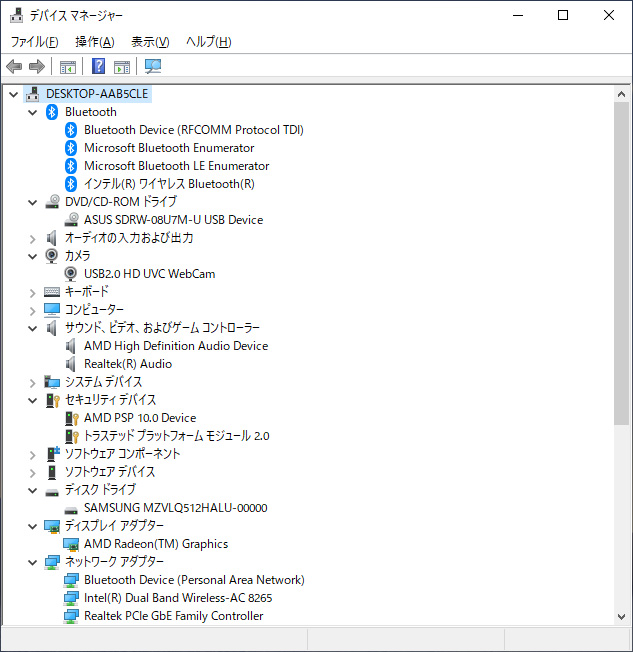Collapse the Bluetooth category
Viewport: 633px width, 652px height.
pos(32,112)
